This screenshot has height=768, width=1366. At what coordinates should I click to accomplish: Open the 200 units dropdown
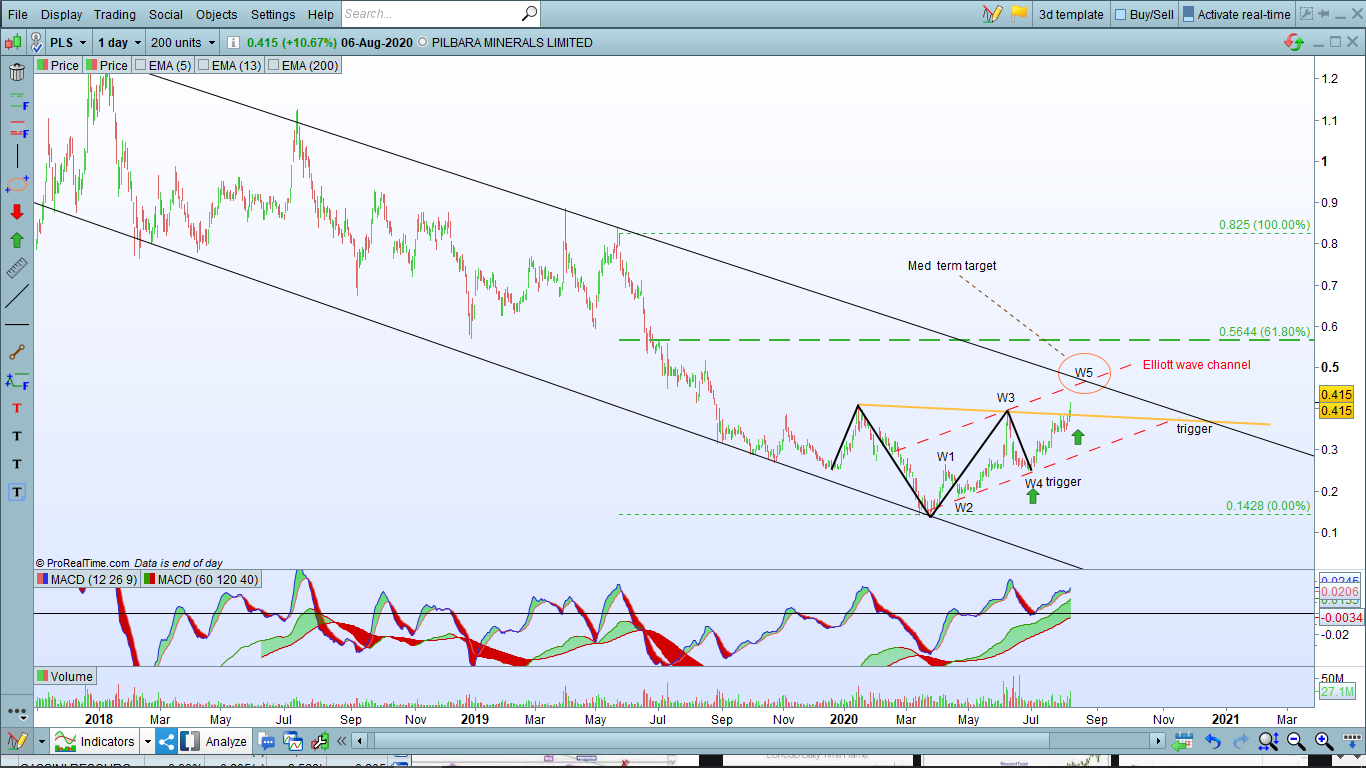tap(183, 42)
